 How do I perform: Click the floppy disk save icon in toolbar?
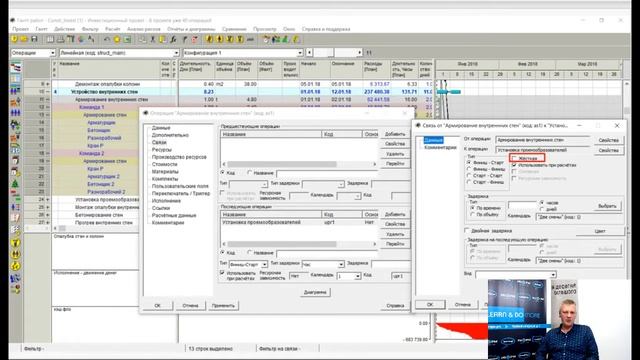pyautogui.click(x=34, y=39)
